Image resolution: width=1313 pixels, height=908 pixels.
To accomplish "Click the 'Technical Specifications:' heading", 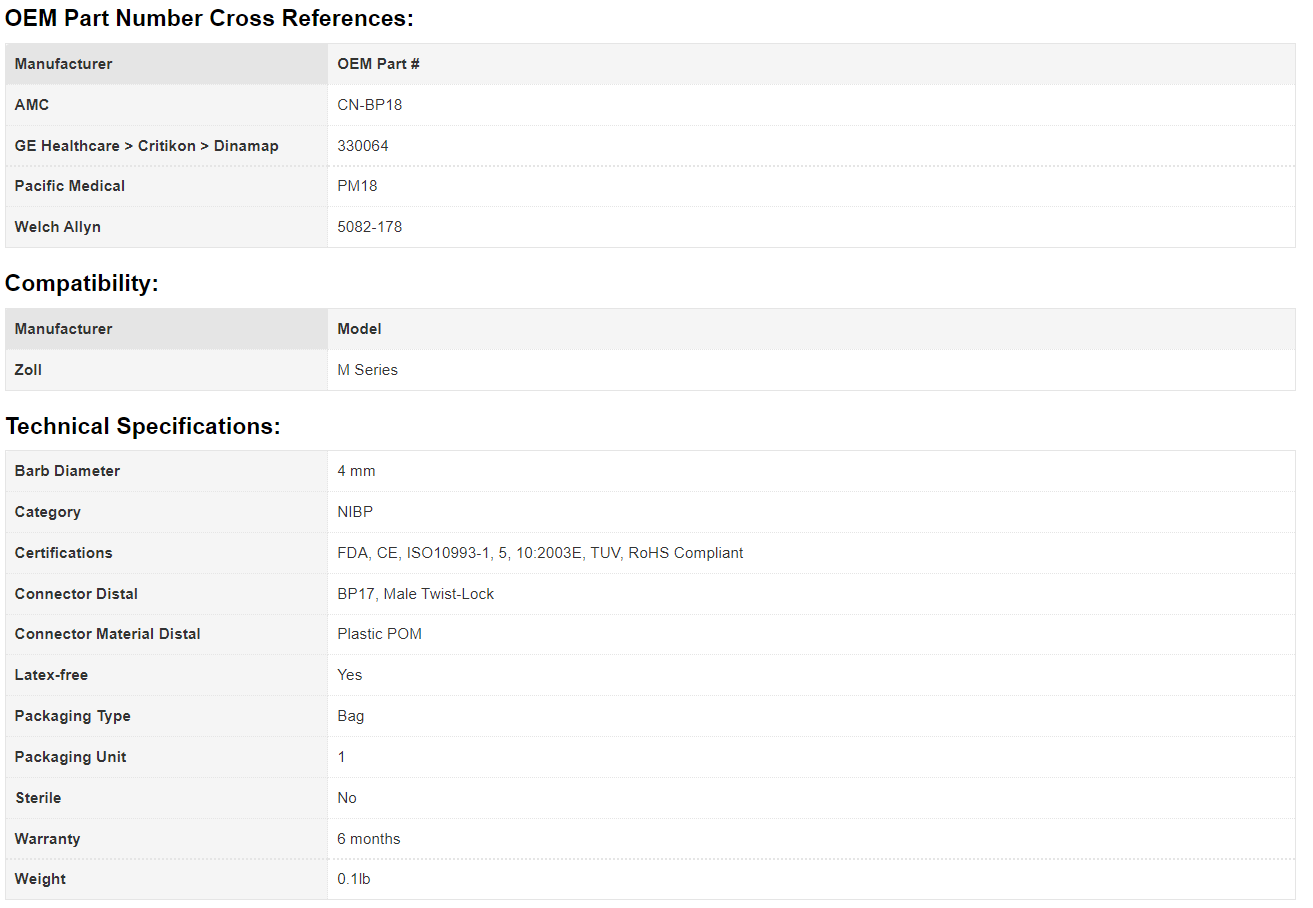I will [x=143, y=426].
